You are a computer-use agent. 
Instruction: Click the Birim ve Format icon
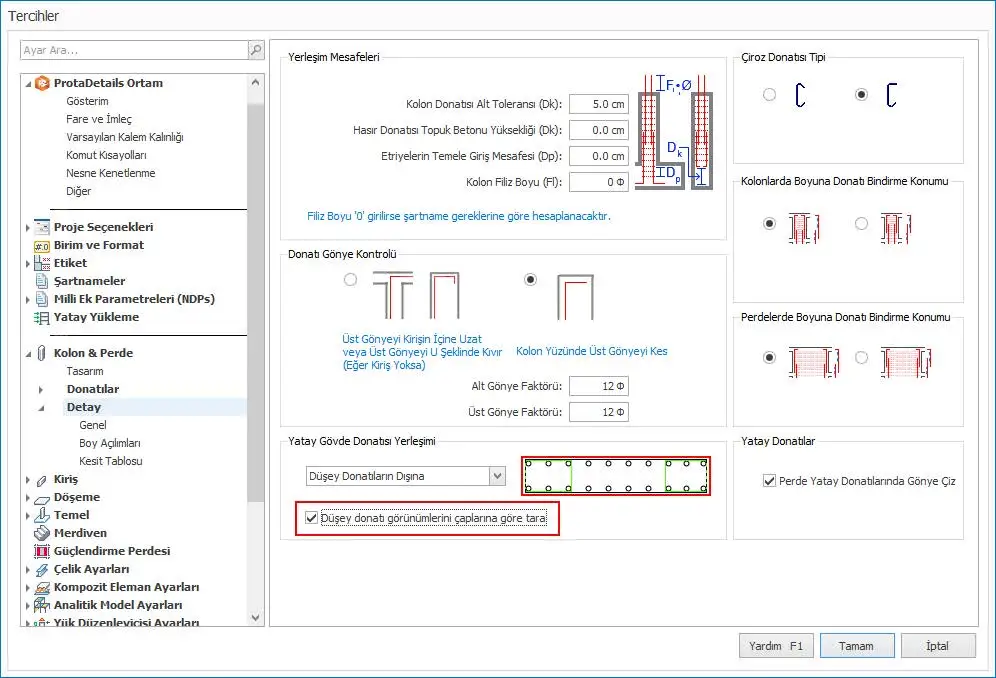tap(42, 245)
